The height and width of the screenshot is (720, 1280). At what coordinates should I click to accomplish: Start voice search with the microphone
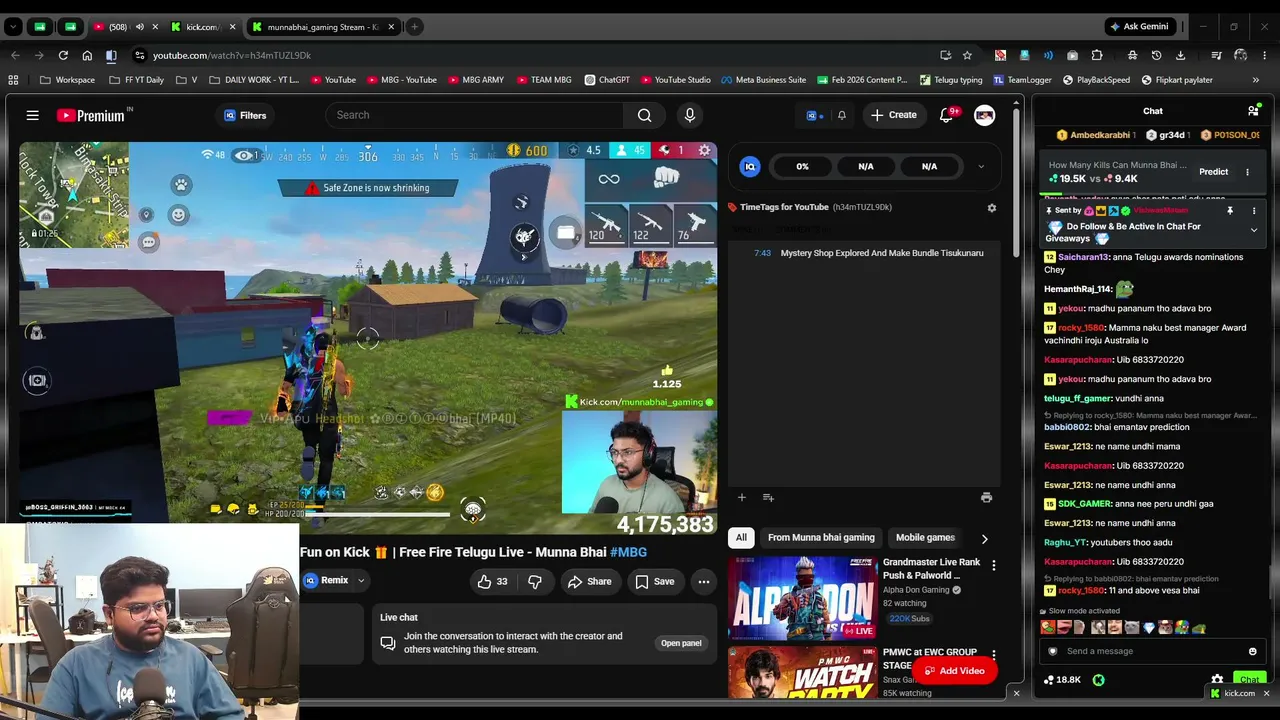coord(689,115)
